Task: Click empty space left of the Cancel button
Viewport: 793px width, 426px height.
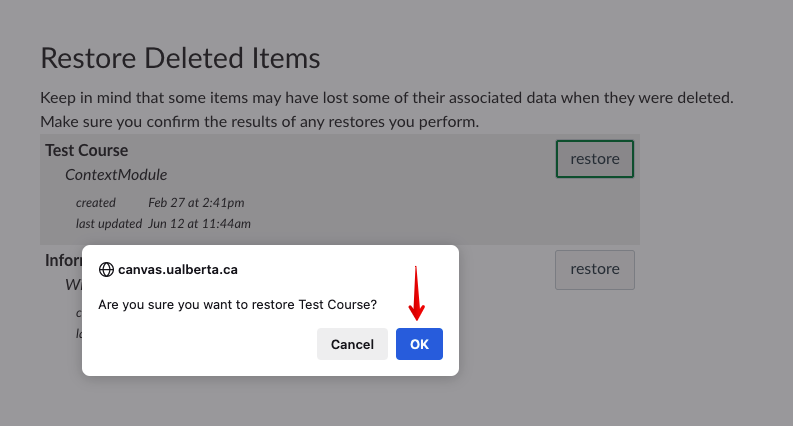Action: [x=200, y=344]
